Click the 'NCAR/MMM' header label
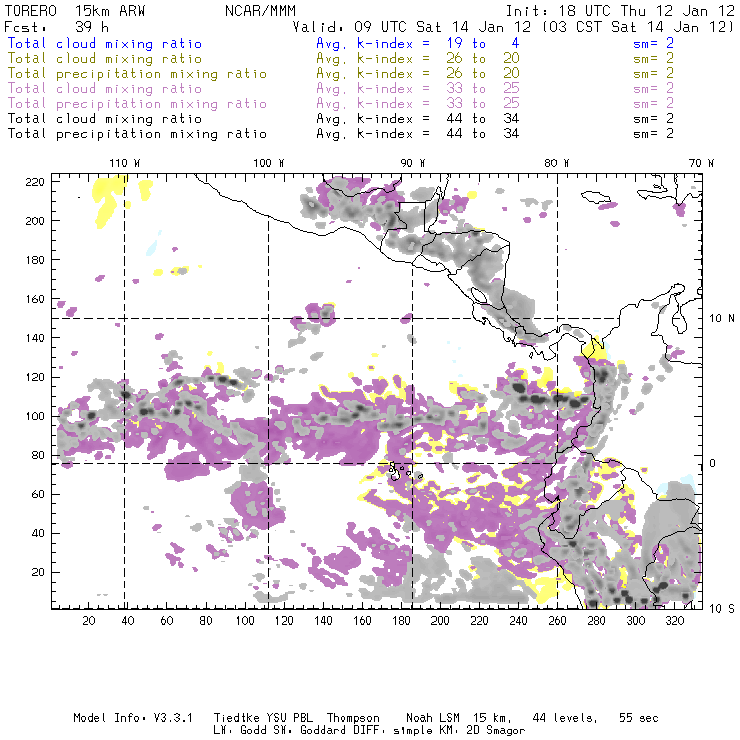The height and width of the screenshot is (740, 740). (x=261, y=11)
